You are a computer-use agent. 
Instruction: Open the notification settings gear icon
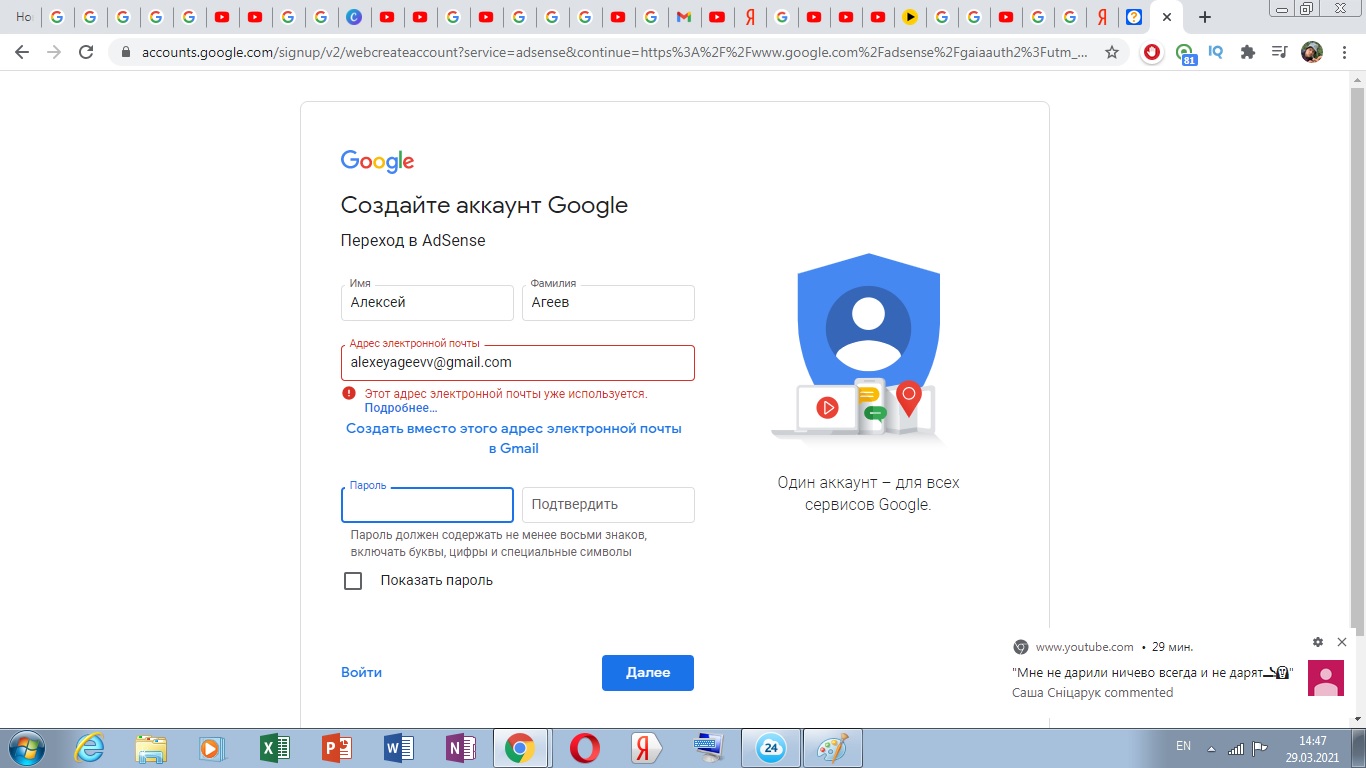click(1318, 642)
